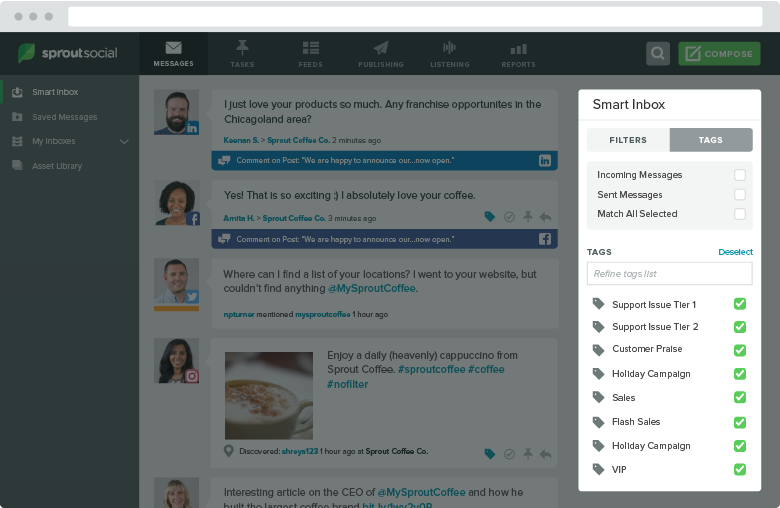This screenshot has height=508, width=780.
Task: Click location pin icon on cappuccino post
Action: 228,451
